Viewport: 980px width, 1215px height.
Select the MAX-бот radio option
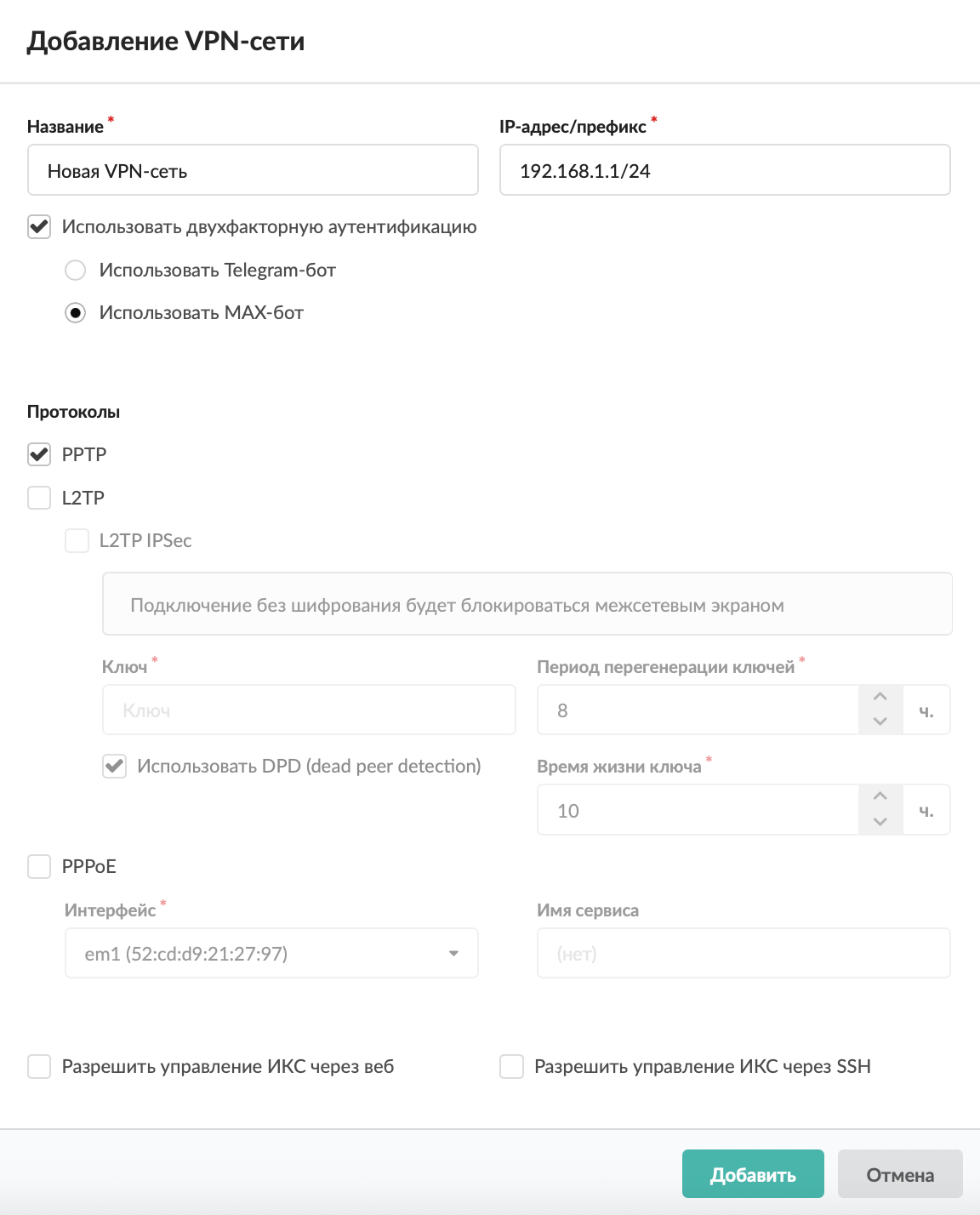(76, 313)
